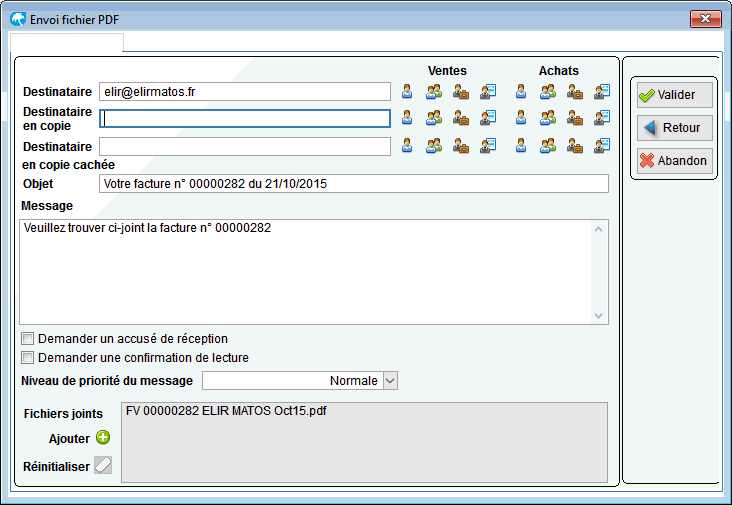The image size is (732, 505).
Task: Click the Valider button
Action: tap(675, 95)
